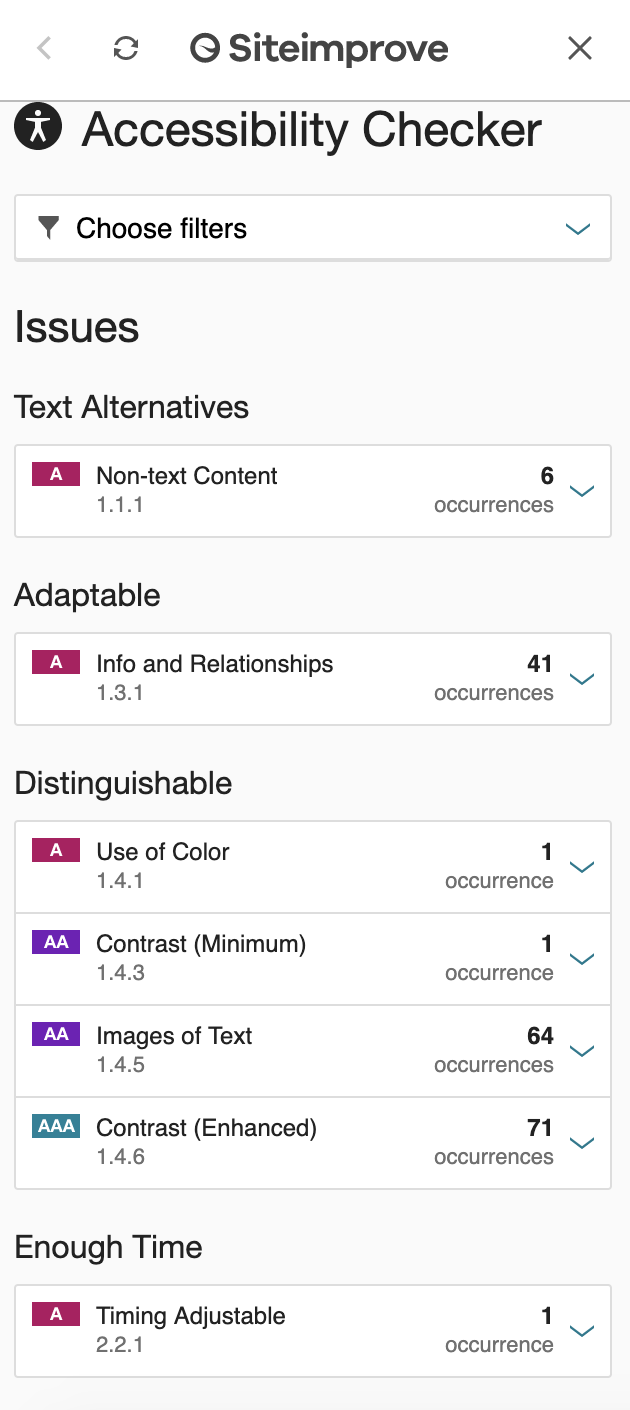Image resolution: width=630 pixels, height=1410 pixels.
Task: Refresh the accessibility scan results
Action: coord(126,47)
